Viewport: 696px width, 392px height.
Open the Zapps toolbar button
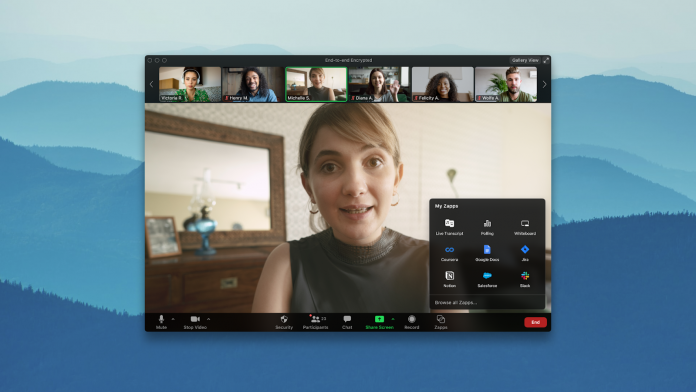441,322
